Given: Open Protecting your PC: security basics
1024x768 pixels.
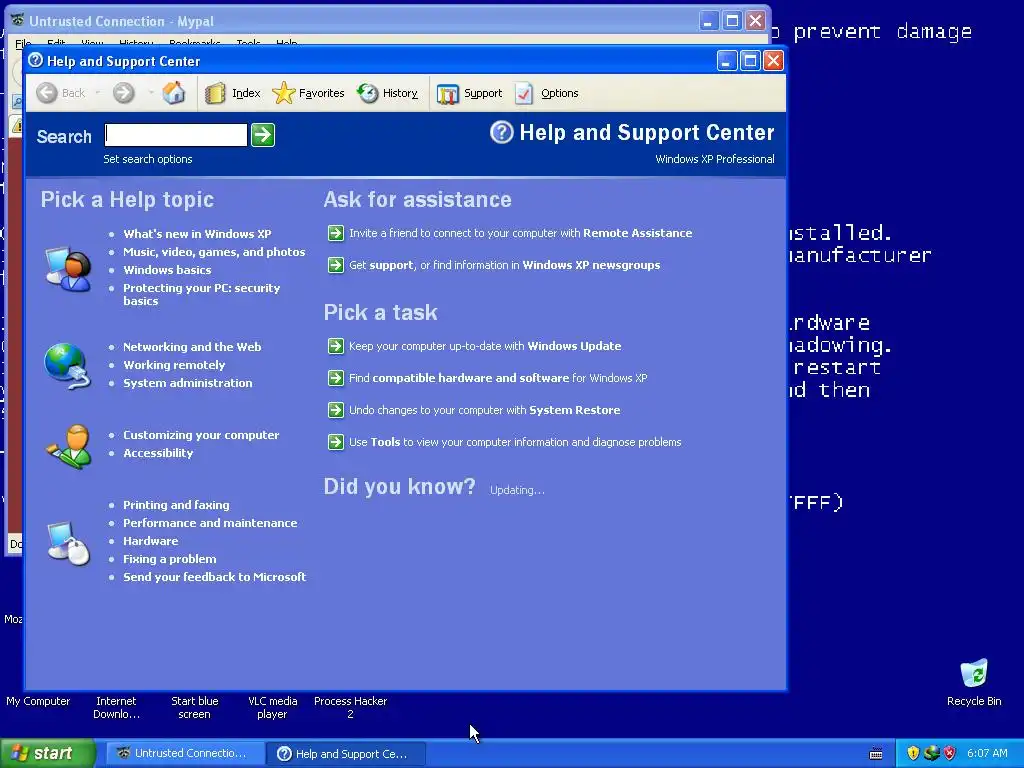Looking at the screenshot, I should [202, 295].
